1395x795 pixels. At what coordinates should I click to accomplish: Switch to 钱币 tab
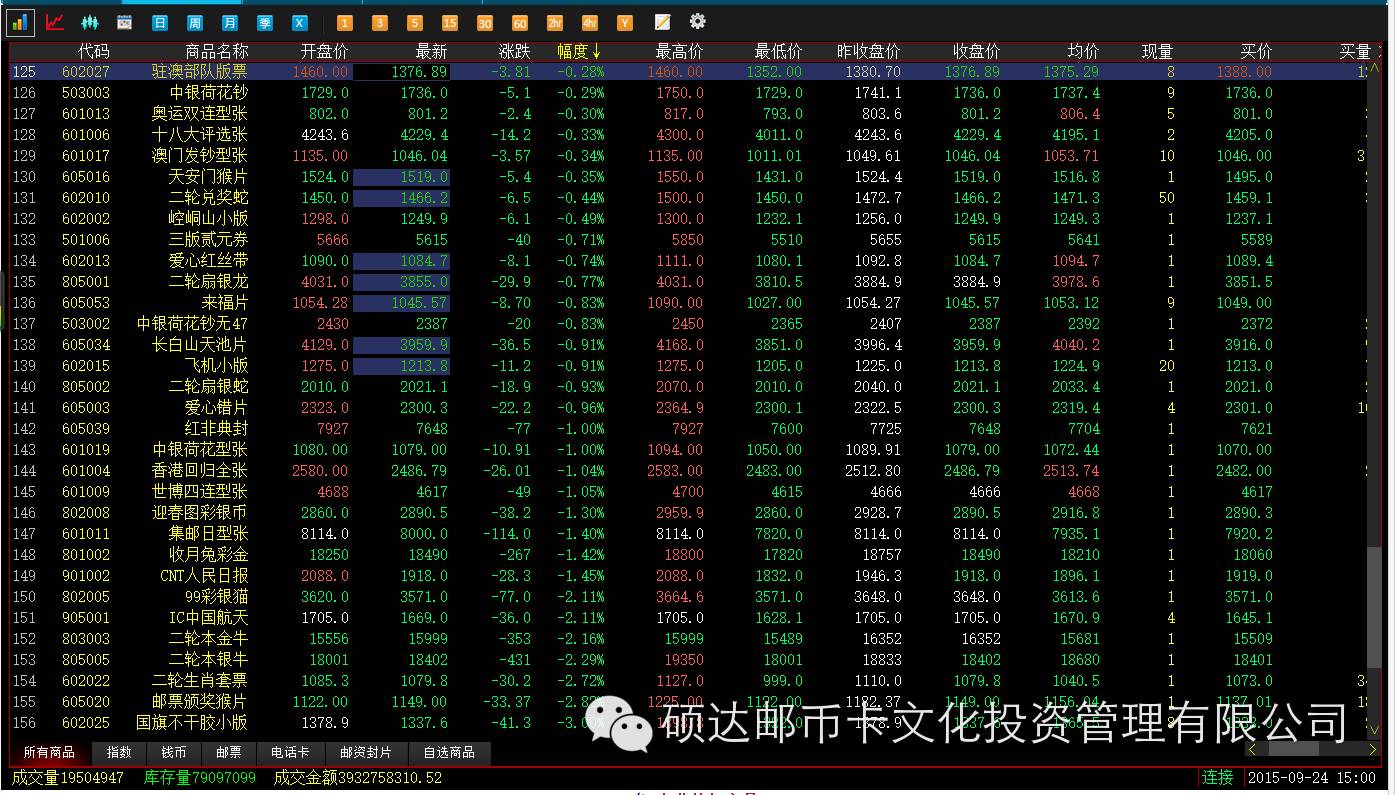point(174,752)
